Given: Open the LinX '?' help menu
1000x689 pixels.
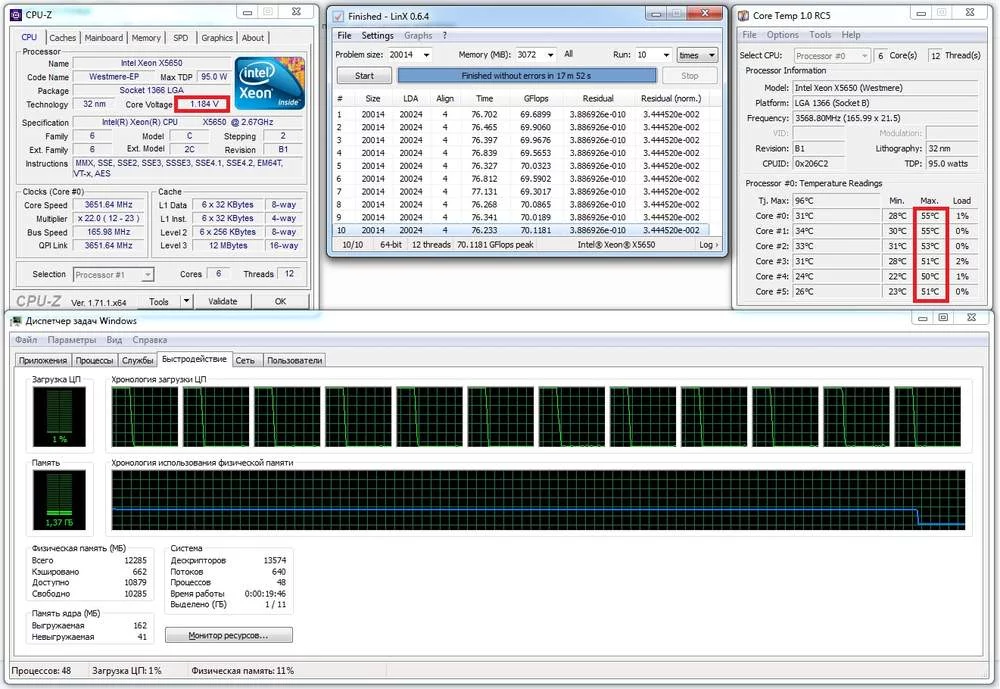Looking at the screenshot, I should point(445,36).
